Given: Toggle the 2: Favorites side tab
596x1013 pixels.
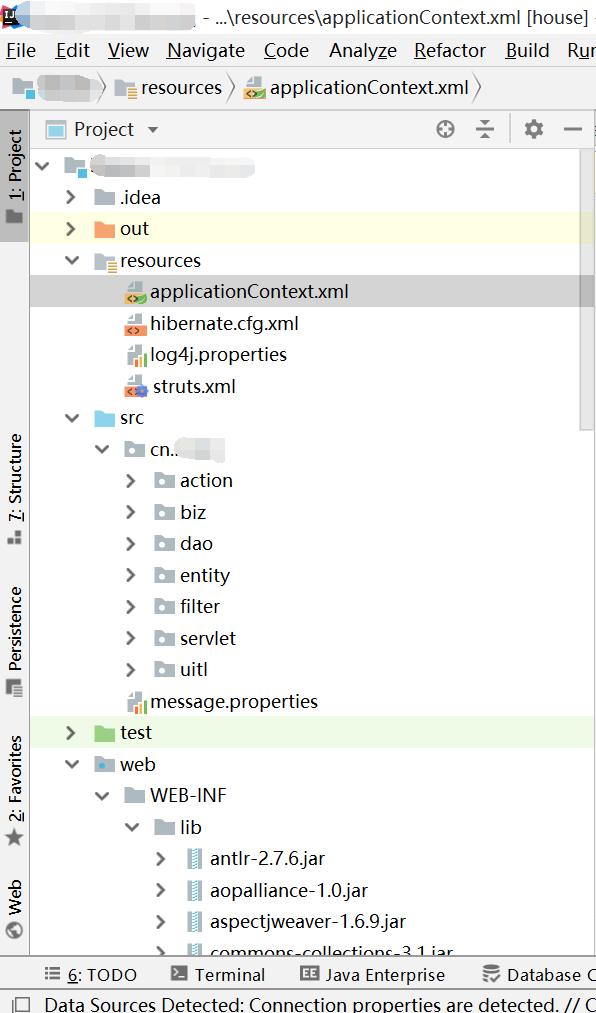Looking at the screenshot, I should tap(14, 790).
